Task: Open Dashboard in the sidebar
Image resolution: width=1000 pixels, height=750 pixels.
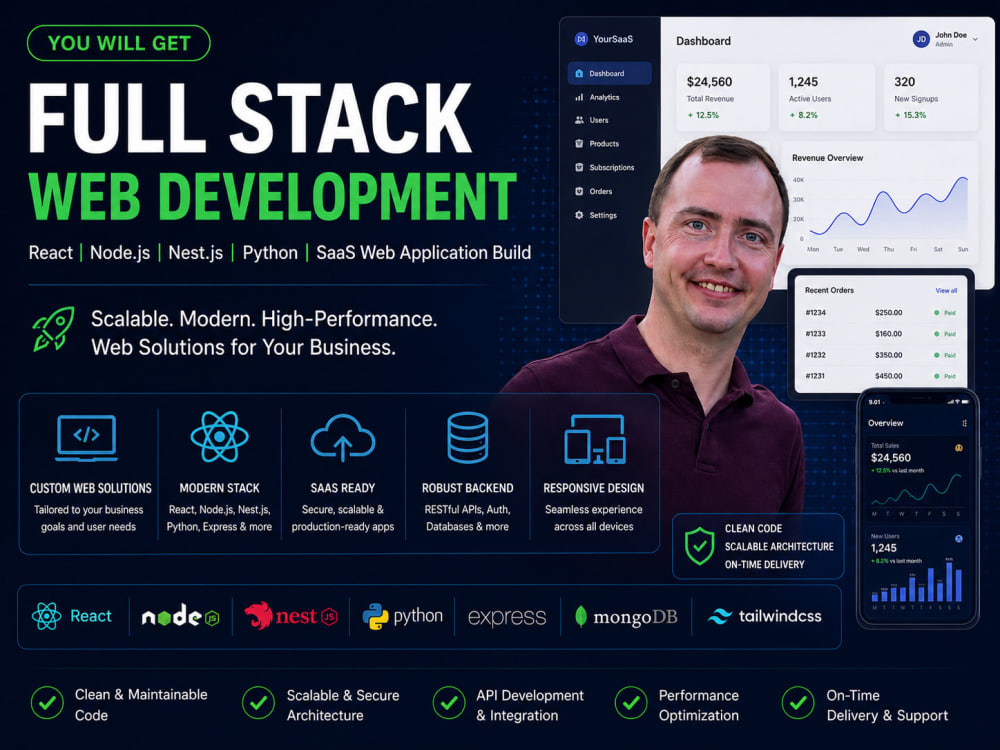Action: click(x=609, y=73)
